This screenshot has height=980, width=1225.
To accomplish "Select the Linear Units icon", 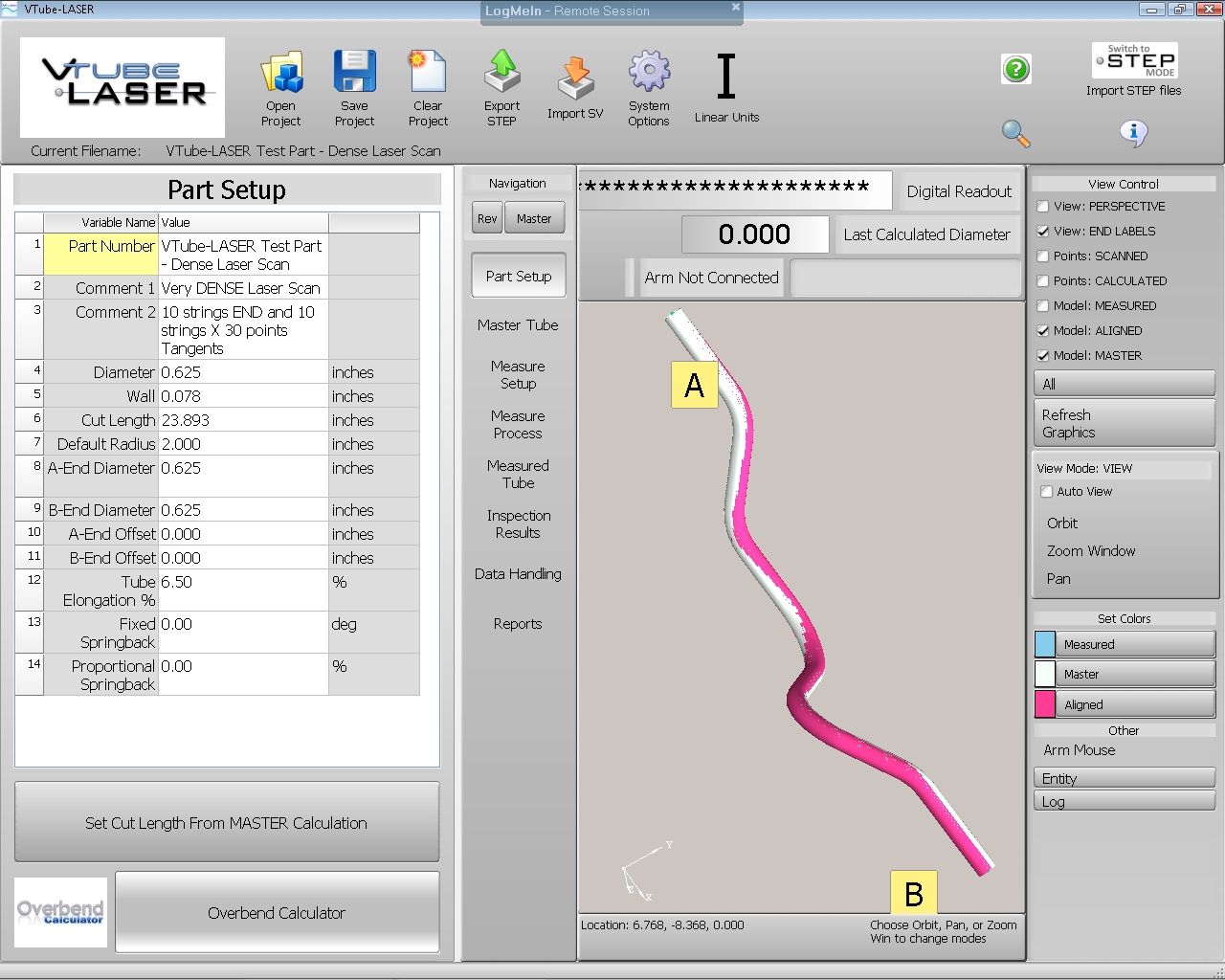I will coord(726,78).
